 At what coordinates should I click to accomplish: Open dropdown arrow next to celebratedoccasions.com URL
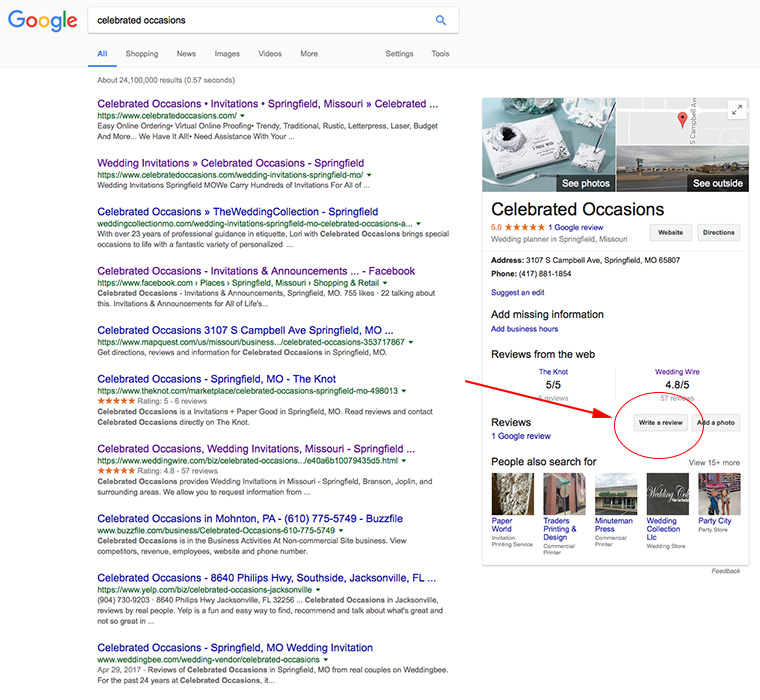click(242, 116)
